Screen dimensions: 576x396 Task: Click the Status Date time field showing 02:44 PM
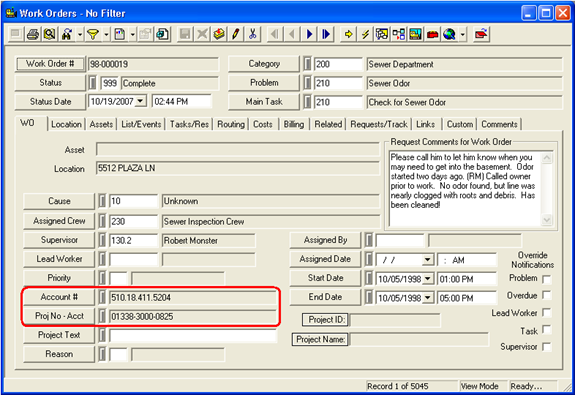point(182,101)
